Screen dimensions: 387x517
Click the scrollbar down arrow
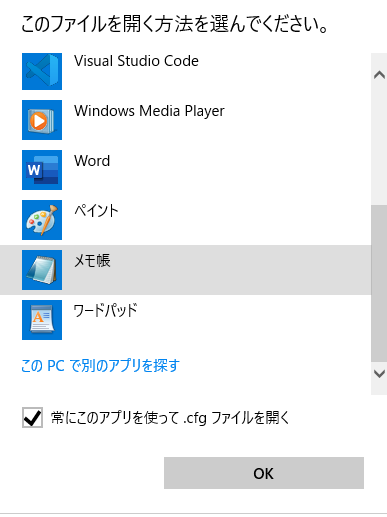point(379,374)
